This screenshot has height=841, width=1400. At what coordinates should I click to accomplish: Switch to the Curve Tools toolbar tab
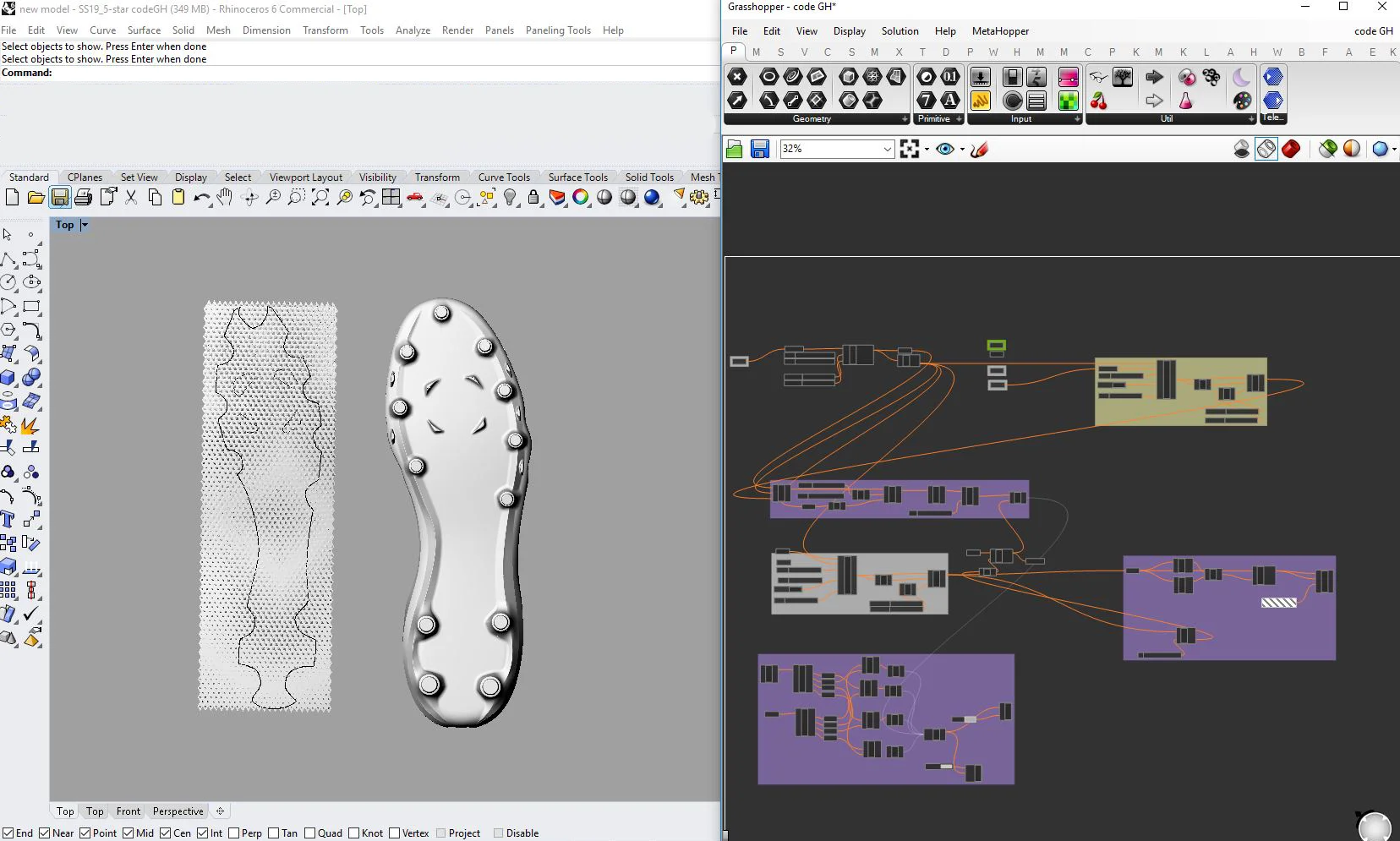(504, 177)
